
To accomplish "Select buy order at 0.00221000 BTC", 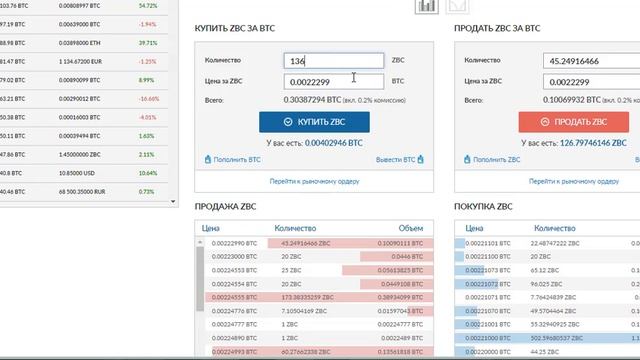I will 547,338.
